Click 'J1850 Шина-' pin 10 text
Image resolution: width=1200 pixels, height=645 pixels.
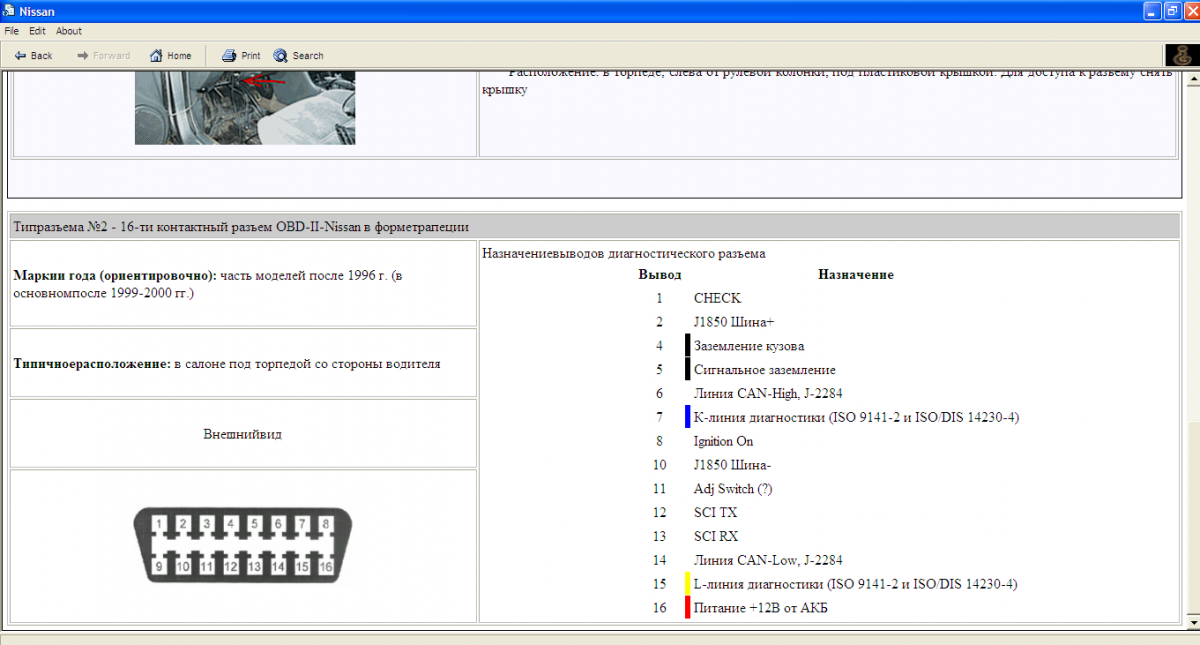point(732,465)
